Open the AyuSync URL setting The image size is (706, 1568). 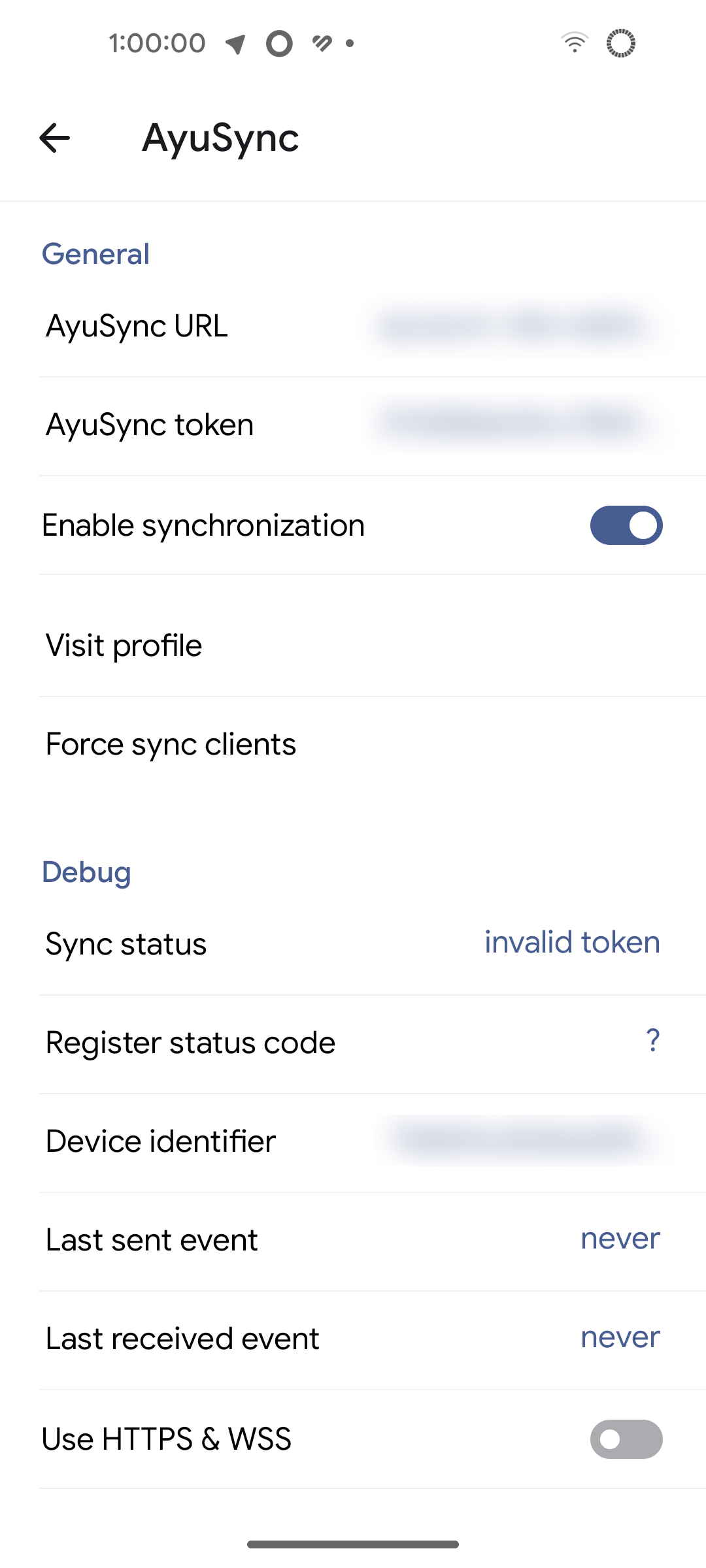(353, 327)
